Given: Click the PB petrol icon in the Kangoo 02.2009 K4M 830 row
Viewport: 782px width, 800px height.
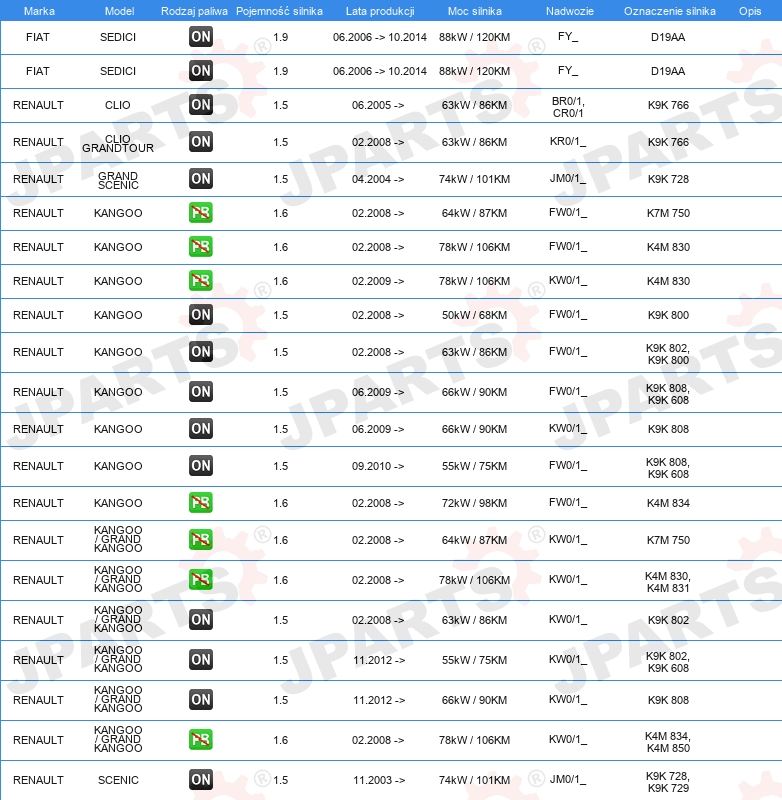Looking at the screenshot, I should pos(200,281).
